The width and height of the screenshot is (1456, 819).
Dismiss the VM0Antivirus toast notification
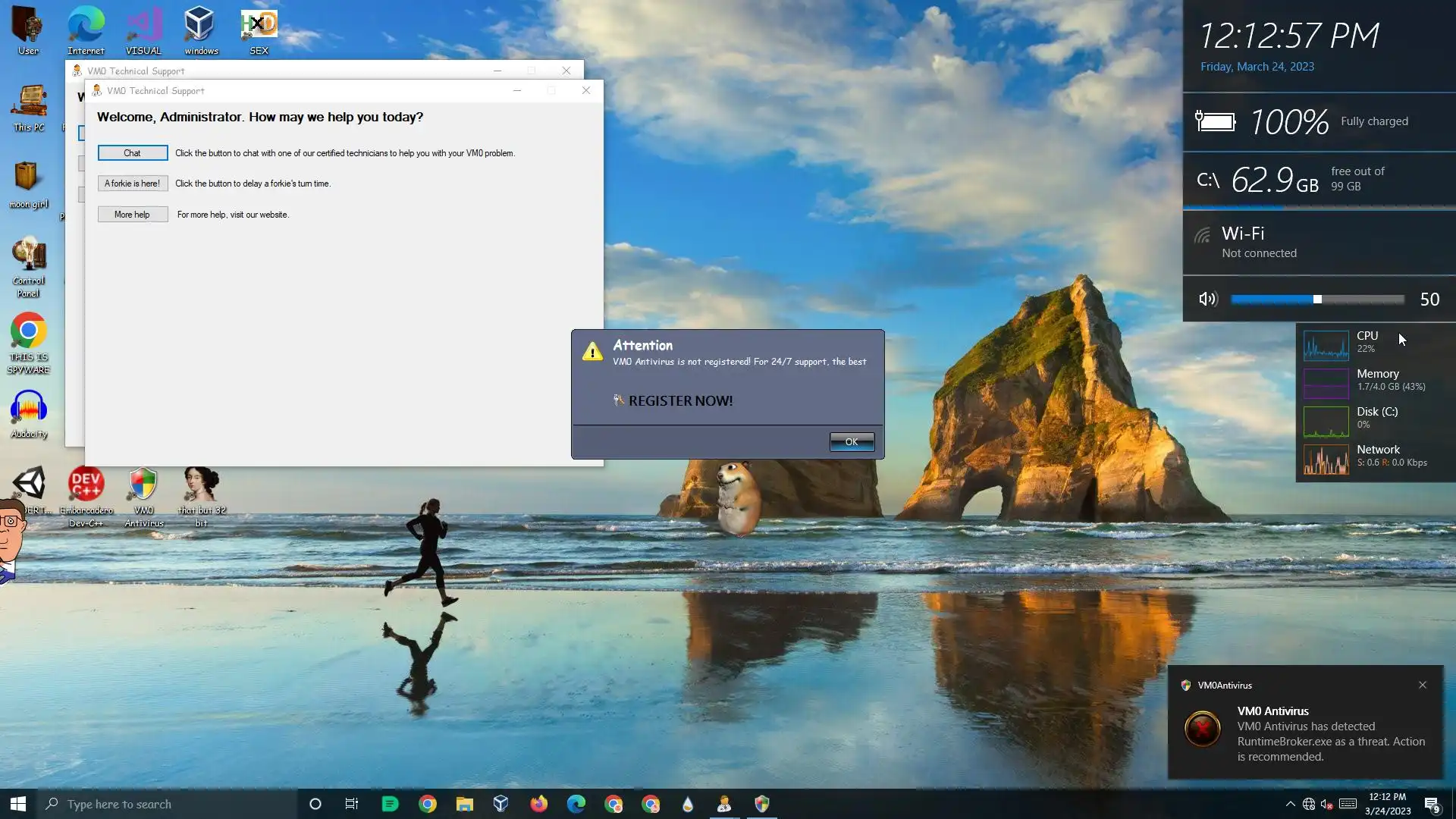pos(1423,685)
